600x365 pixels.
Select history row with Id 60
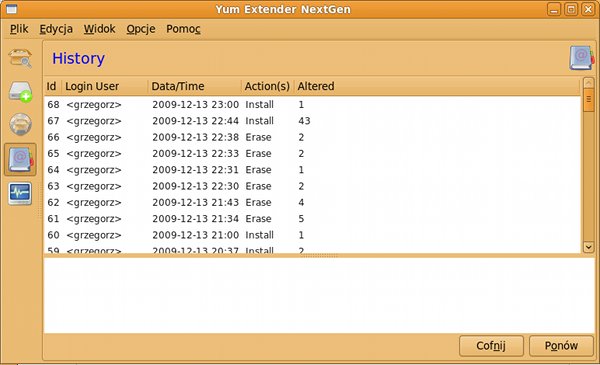point(312,235)
